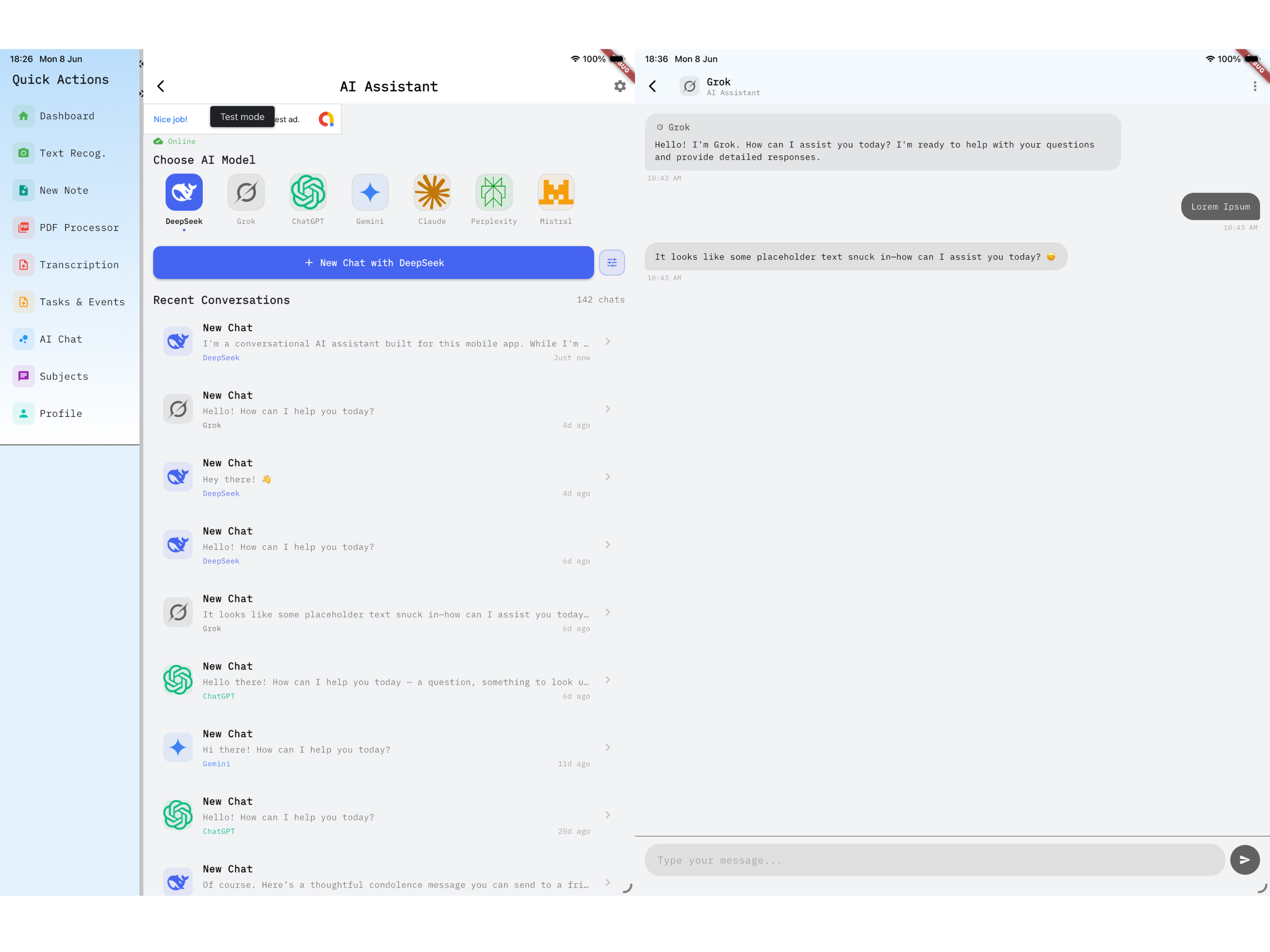
Task: Click the New Note icon
Action: click(24, 190)
